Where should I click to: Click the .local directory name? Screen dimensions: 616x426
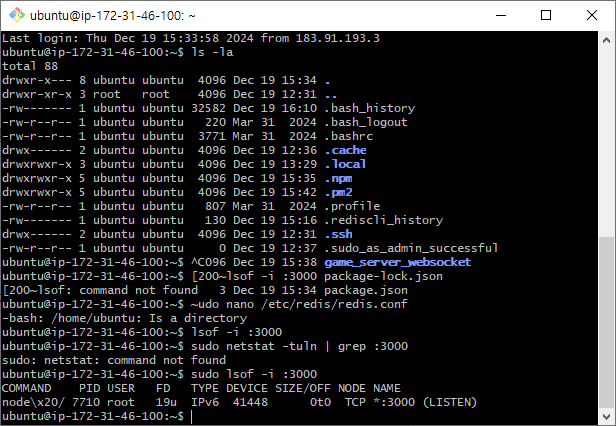pyautogui.click(x=346, y=164)
